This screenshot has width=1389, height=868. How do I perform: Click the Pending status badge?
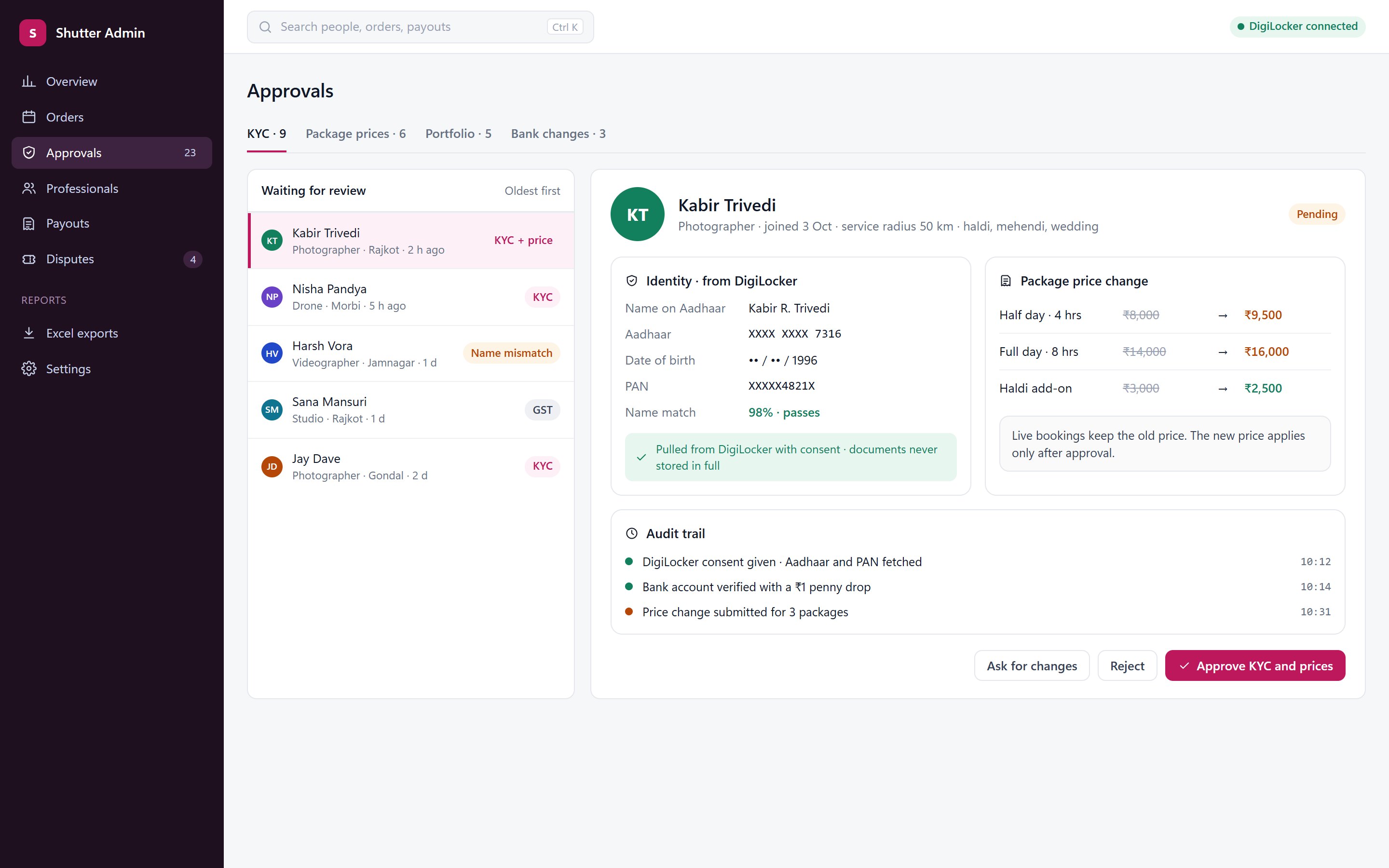click(x=1317, y=214)
